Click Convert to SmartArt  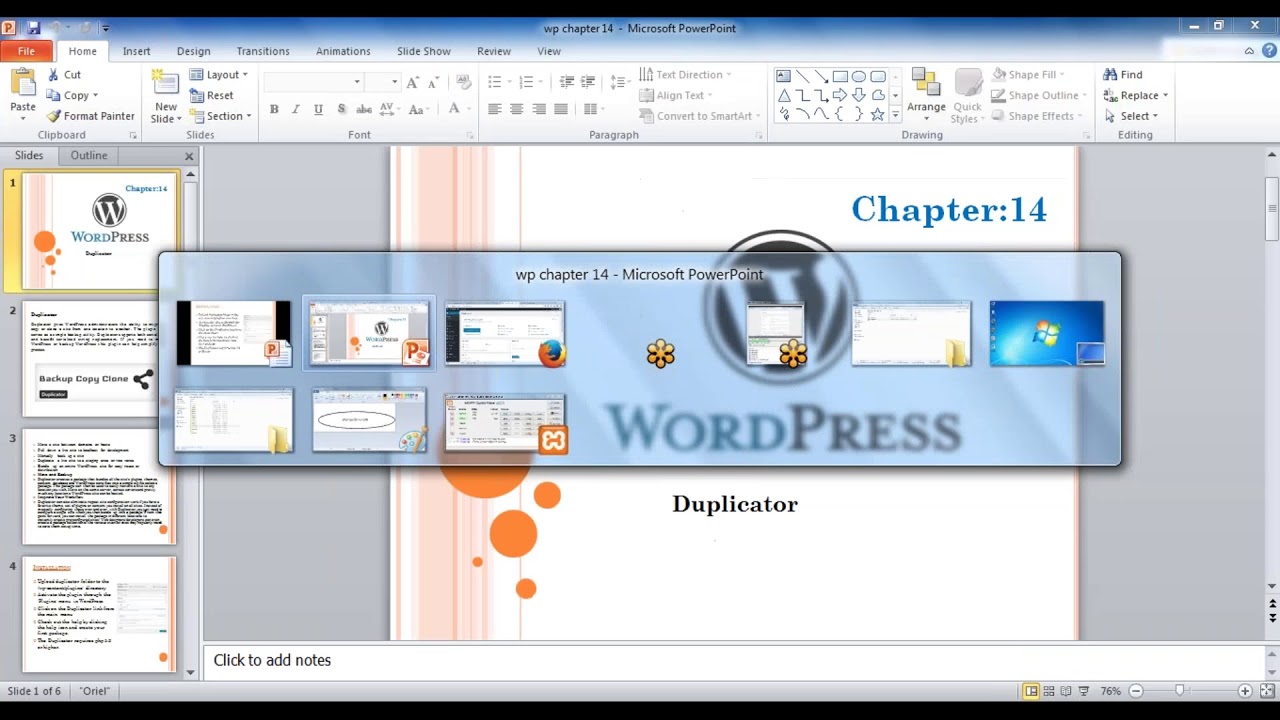699,116
